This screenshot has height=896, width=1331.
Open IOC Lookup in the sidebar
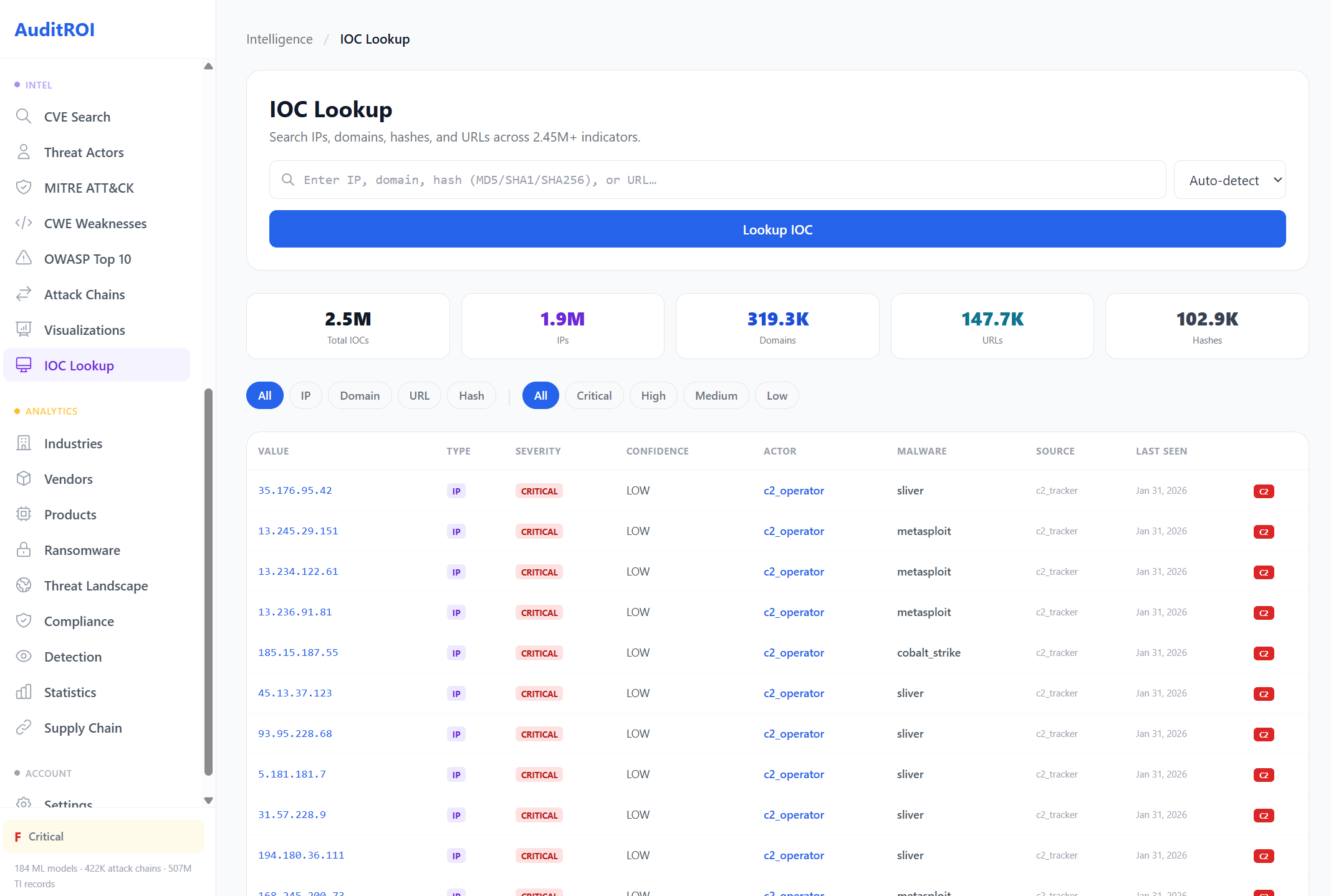pyautogui.click(x=79, y=365)
